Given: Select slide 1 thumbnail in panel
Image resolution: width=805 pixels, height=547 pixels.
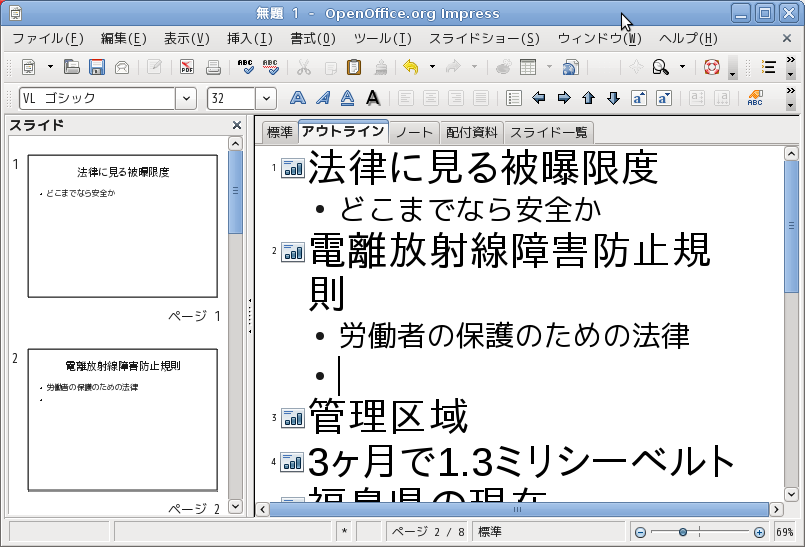Looking at the screenshot, I should [122, 225].
